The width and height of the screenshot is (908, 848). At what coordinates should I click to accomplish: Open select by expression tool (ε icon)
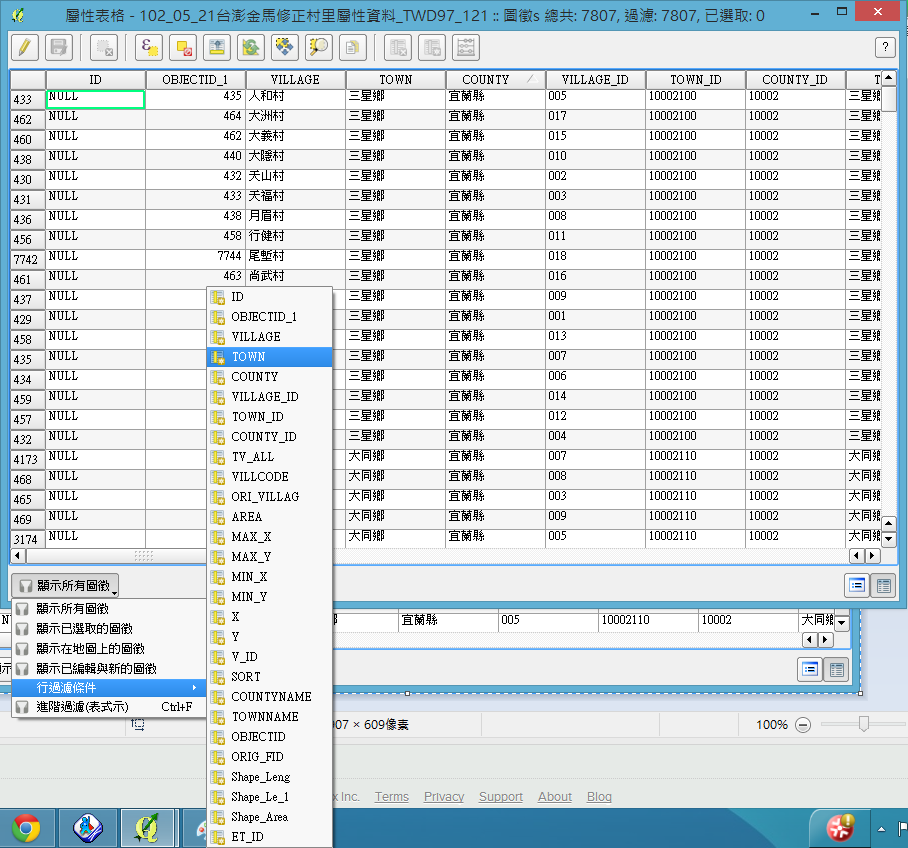[x=150, y=47]
